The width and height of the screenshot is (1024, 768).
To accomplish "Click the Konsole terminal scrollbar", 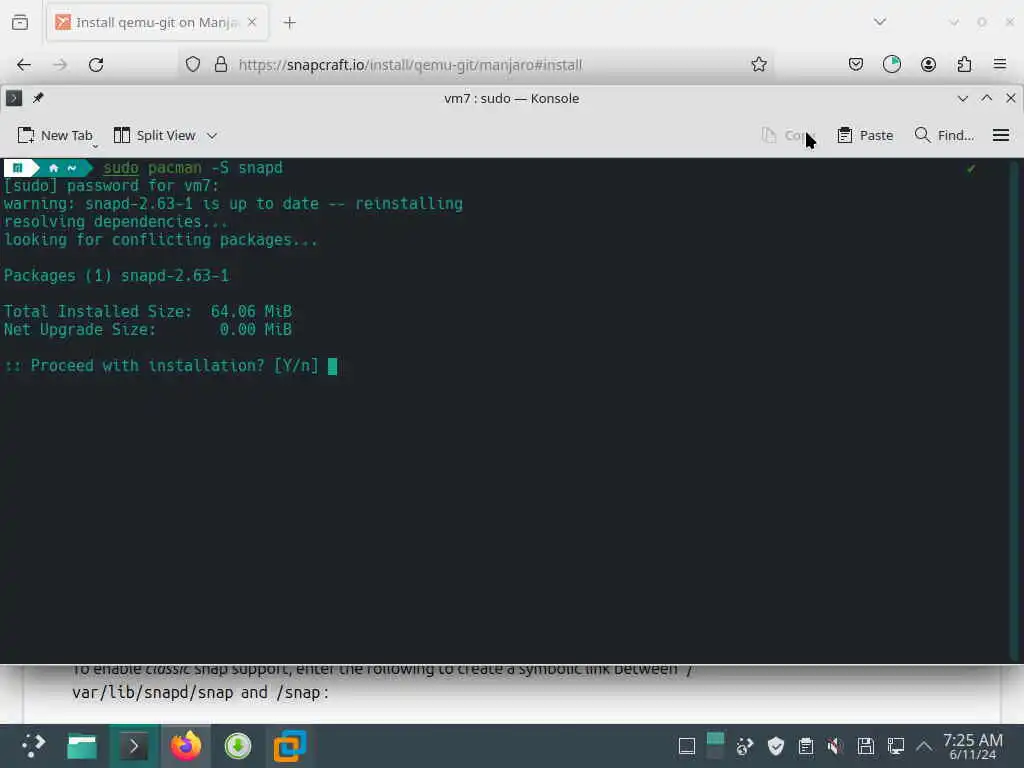I will tap(1014, 410).
